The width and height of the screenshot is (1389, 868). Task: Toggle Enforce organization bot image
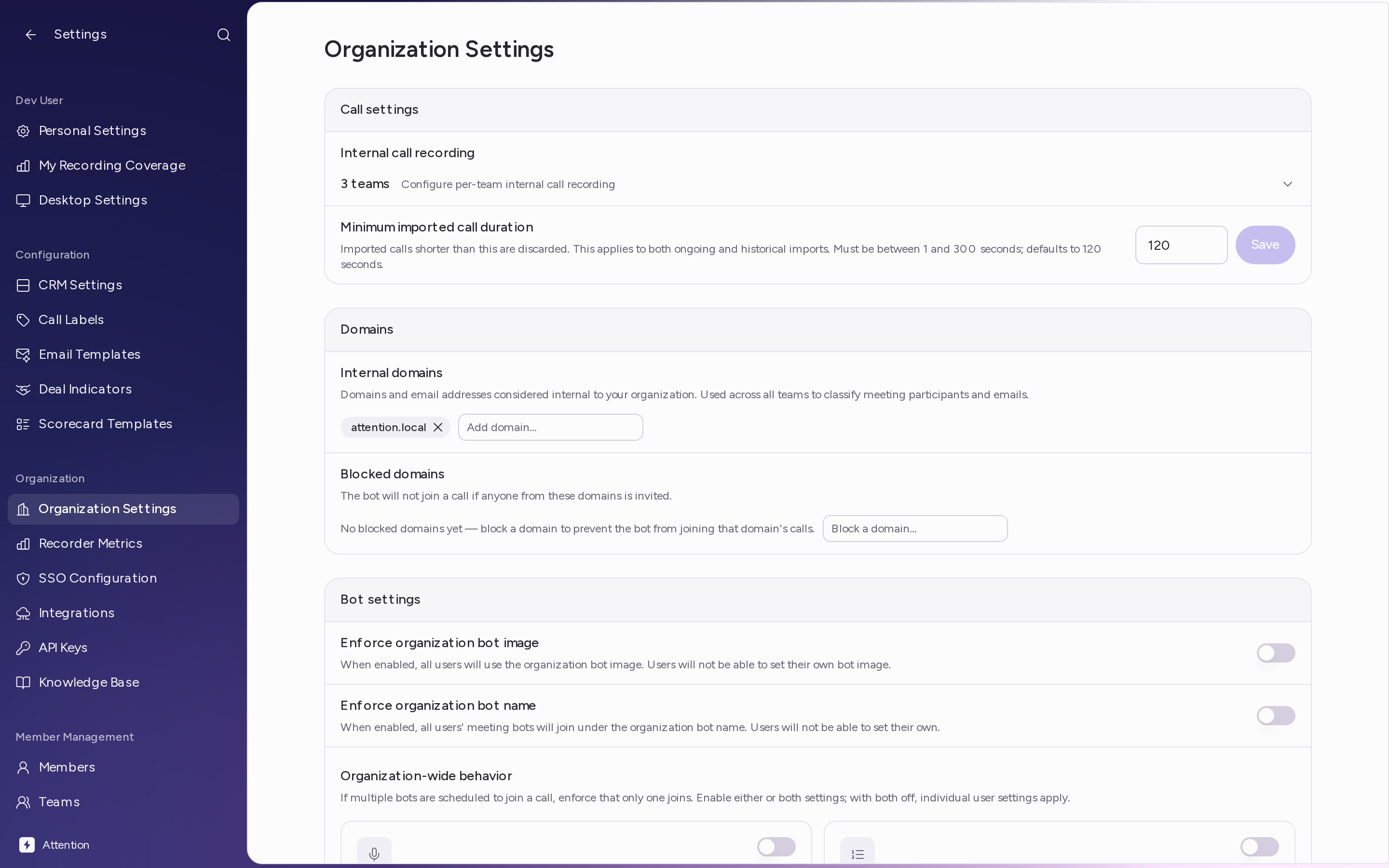pyautogui.click(x=1275, y=653)
